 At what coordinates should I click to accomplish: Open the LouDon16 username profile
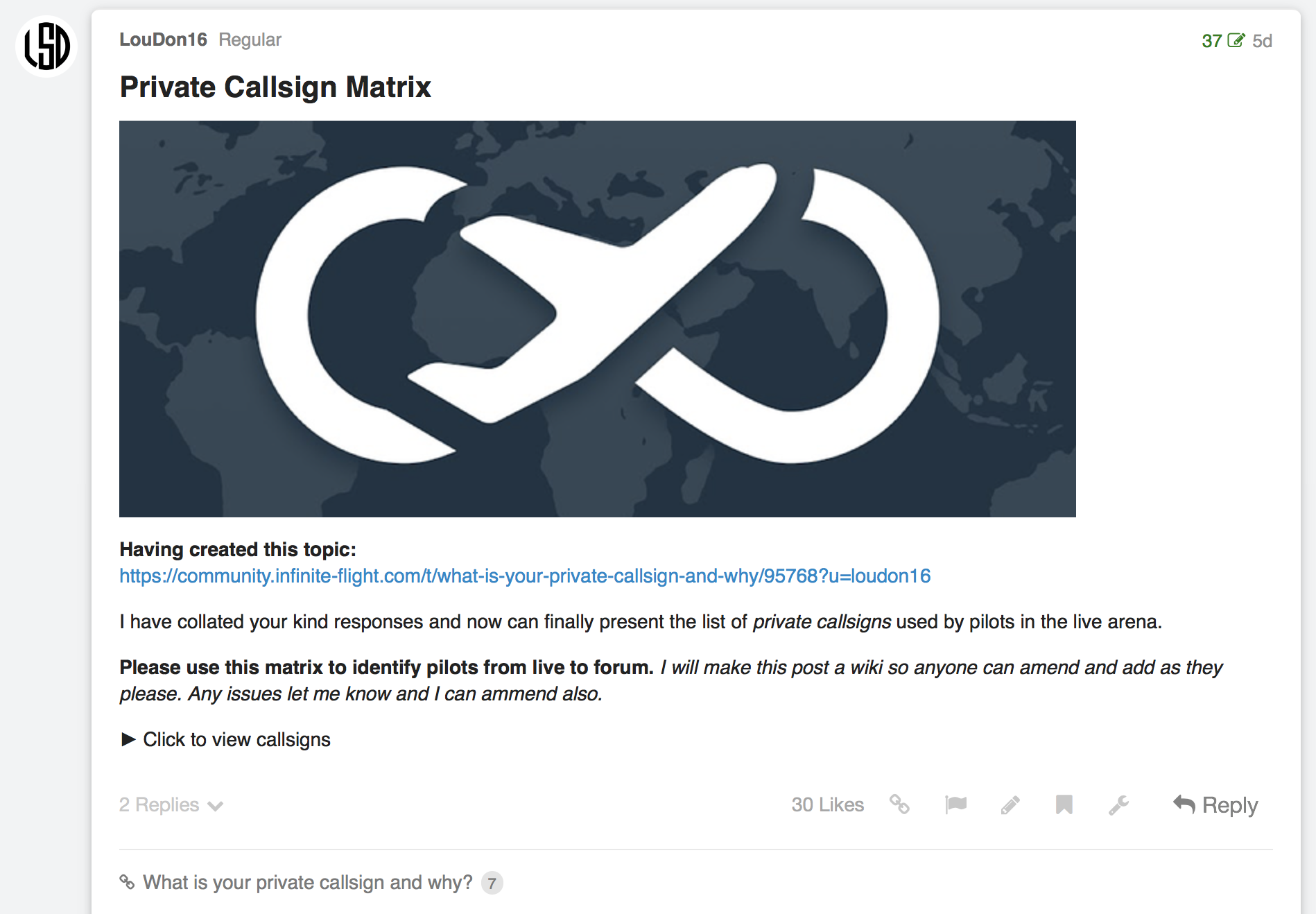[163, 40]
